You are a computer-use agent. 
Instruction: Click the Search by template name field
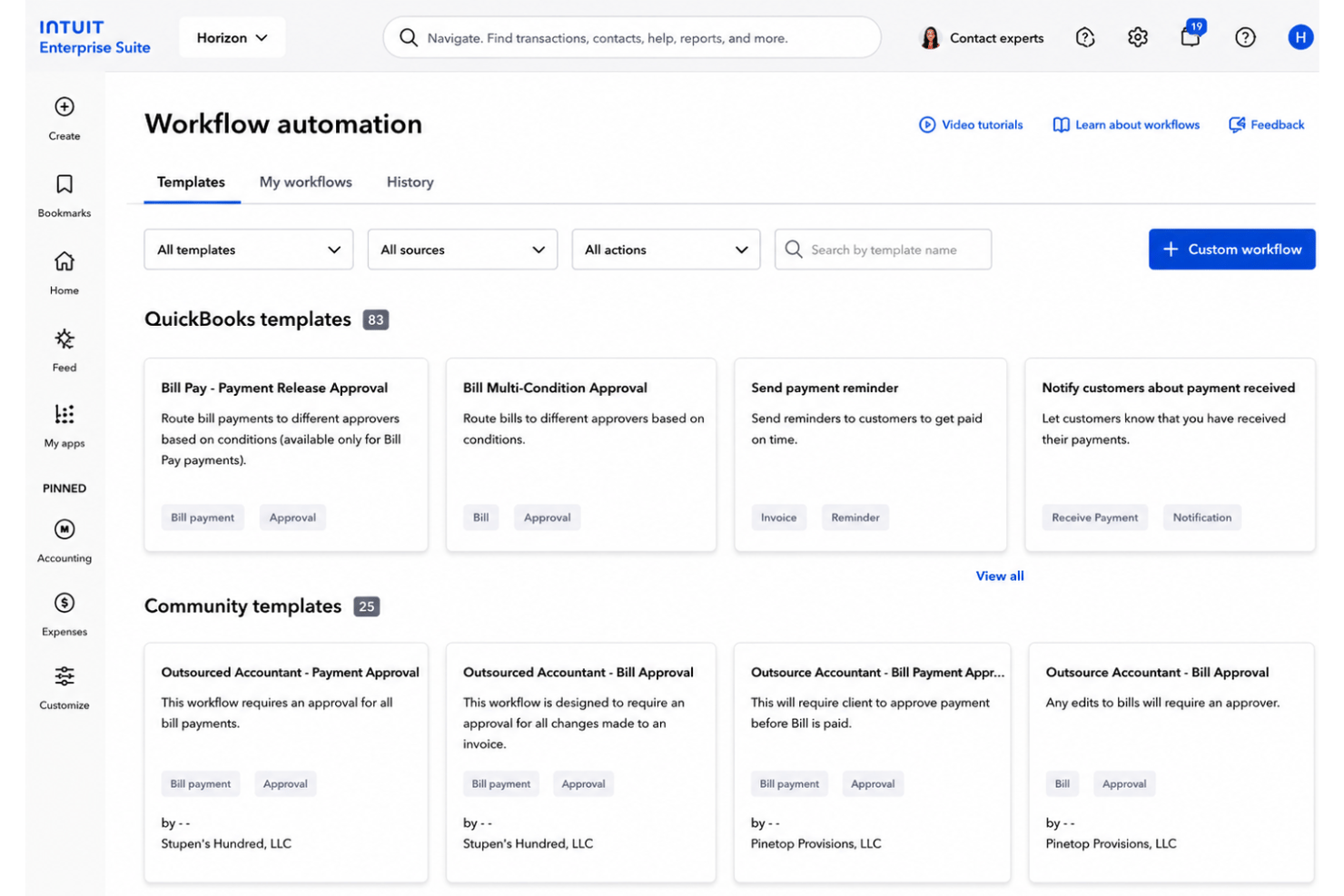click(x=883, y=249)
